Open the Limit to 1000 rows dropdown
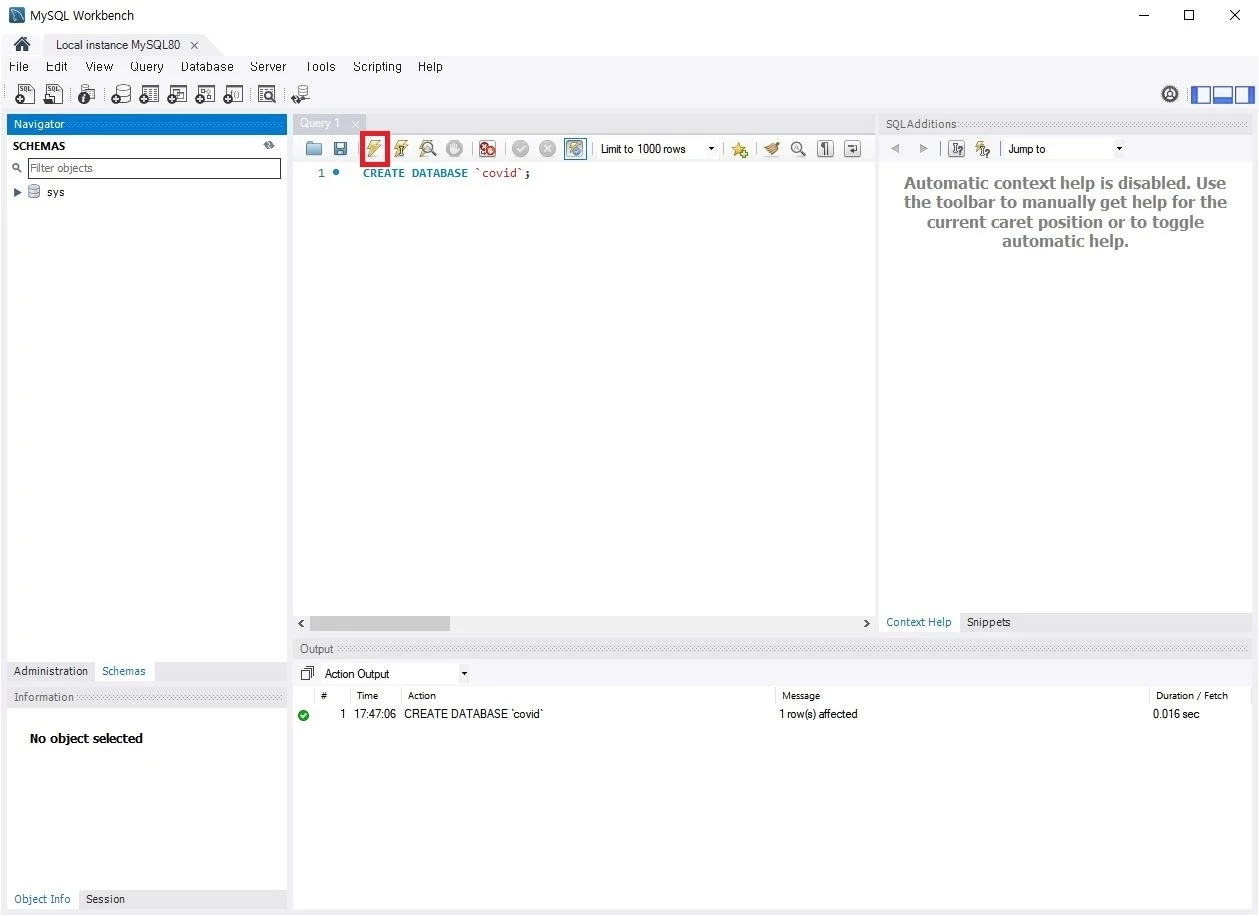 coord(711,149)
